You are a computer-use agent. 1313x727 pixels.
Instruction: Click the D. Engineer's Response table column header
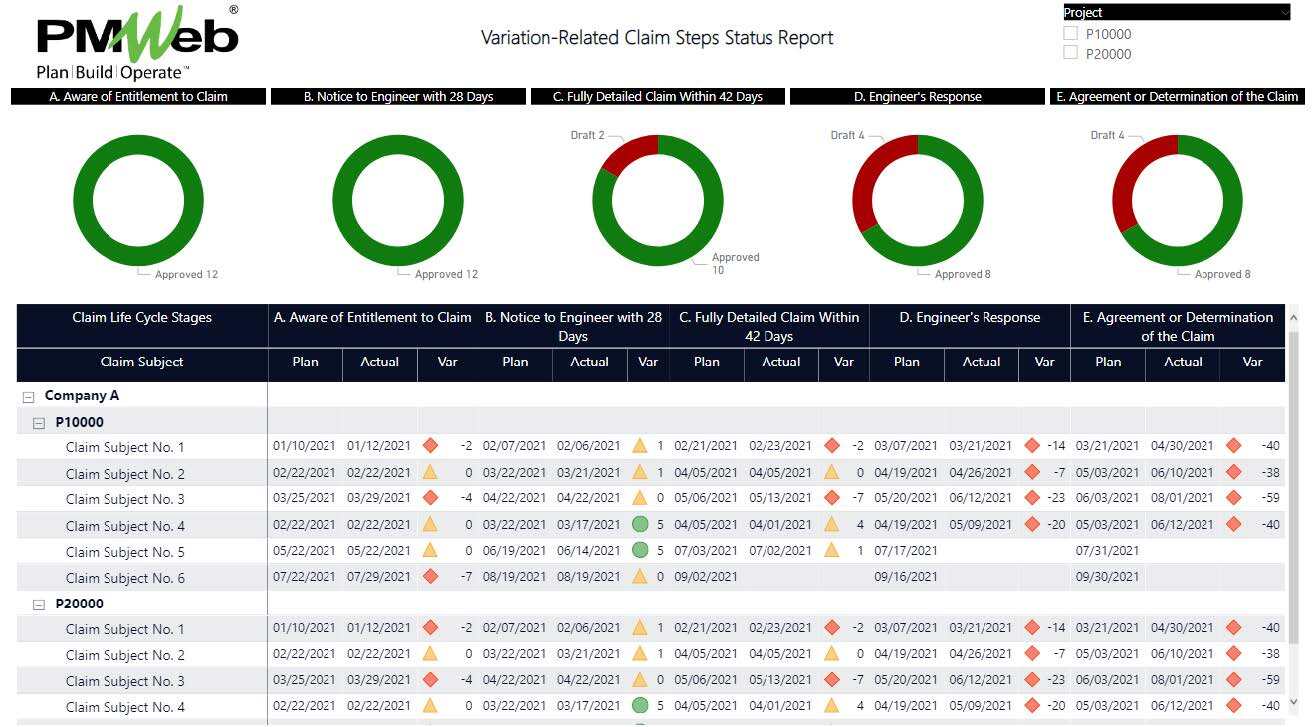pyautogui.click(x=968, y=318)
